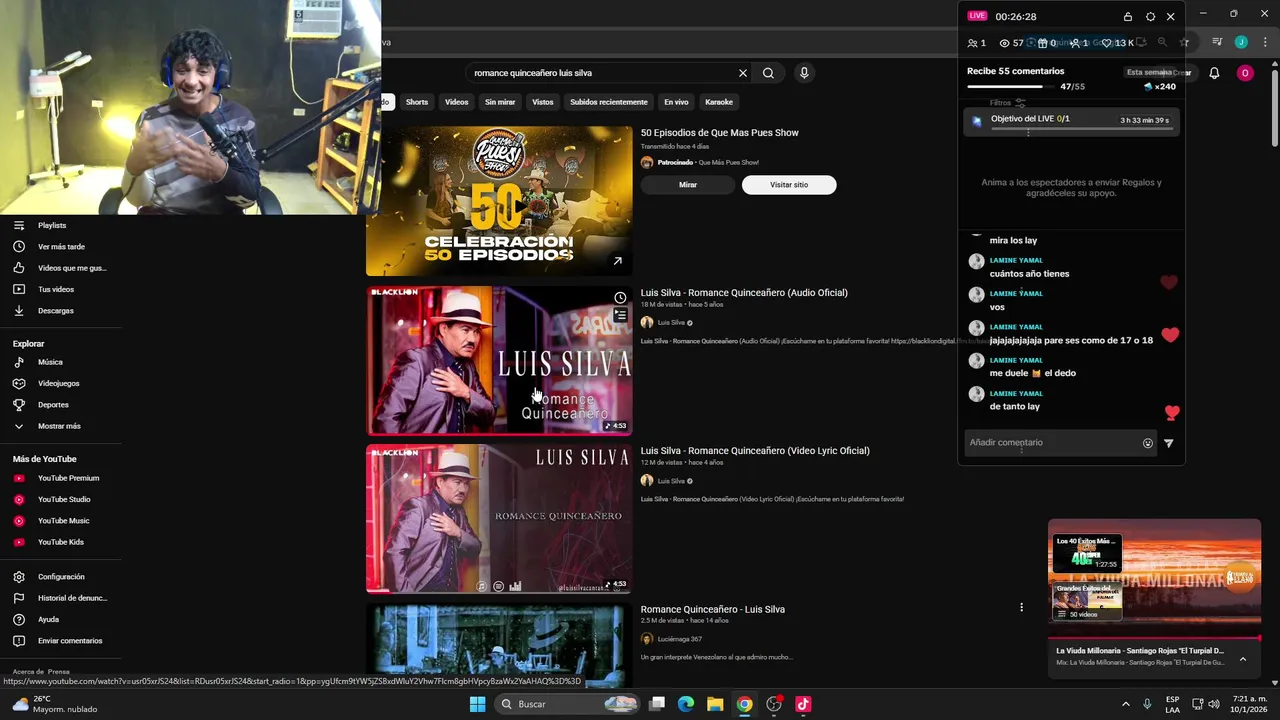Open YouTube Studio link
This screenshot has height=720, width=1280.
click(64, 500)
